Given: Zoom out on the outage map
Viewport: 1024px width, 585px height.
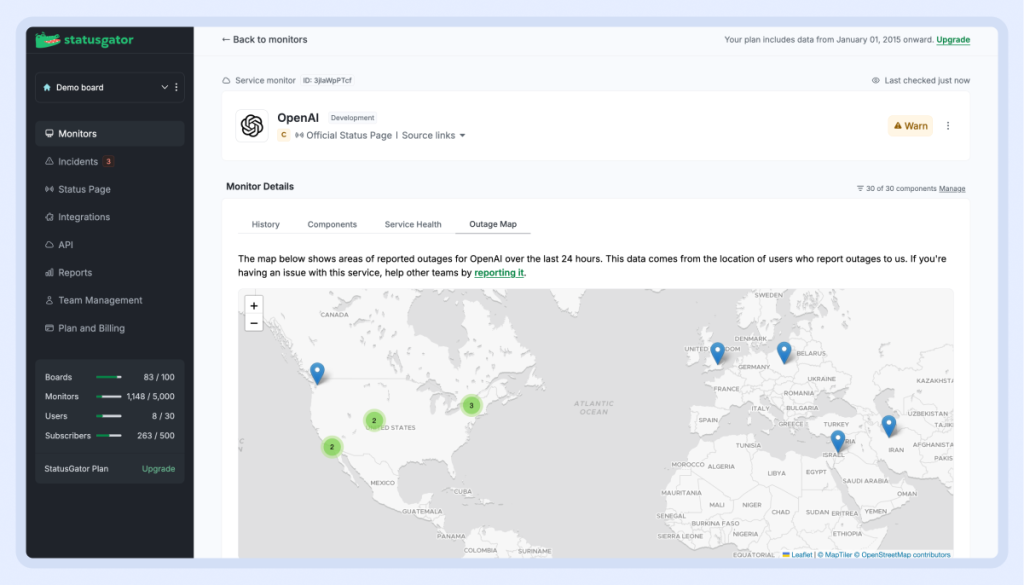Looking at the screenshot, I should pos(254,323).
